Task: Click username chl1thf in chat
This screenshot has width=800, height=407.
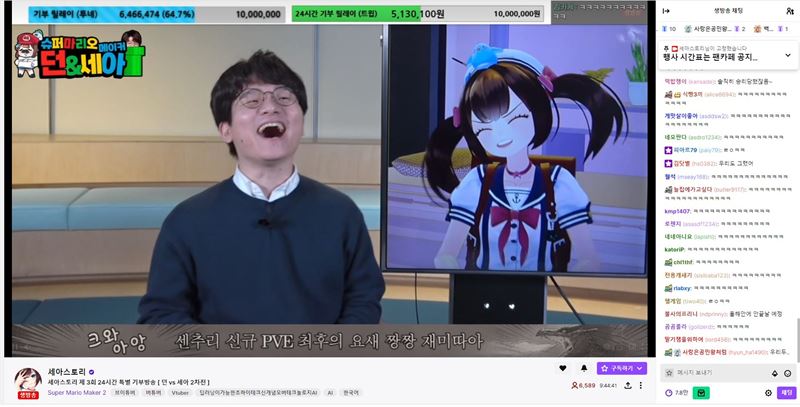Action: pyautogui.click(x=683, y=262)
